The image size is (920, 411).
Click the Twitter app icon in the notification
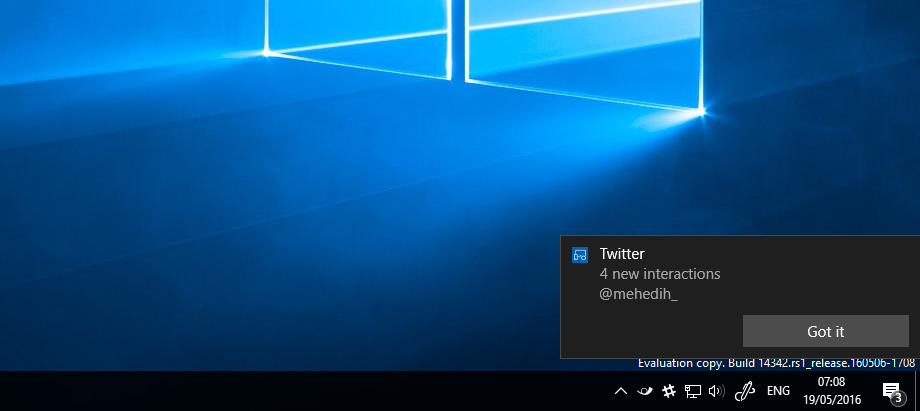click(580, 255)
